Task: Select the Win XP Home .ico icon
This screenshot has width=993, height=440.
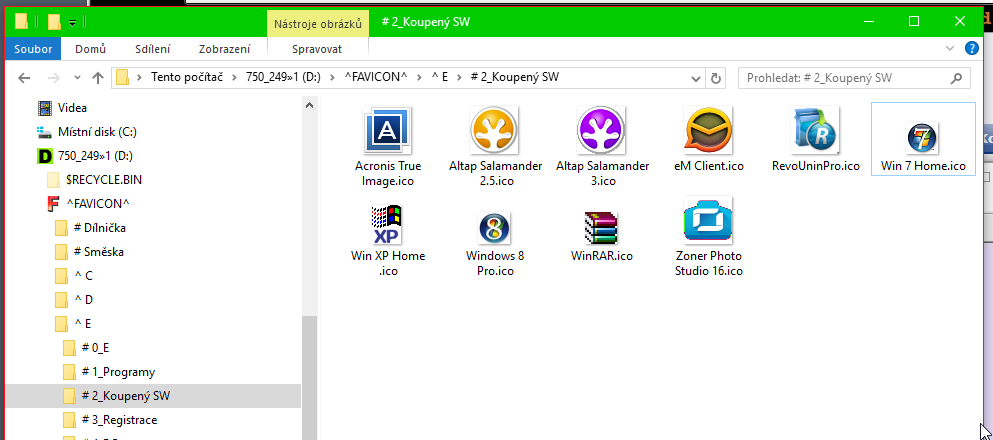Action: (x=388, y=224)
